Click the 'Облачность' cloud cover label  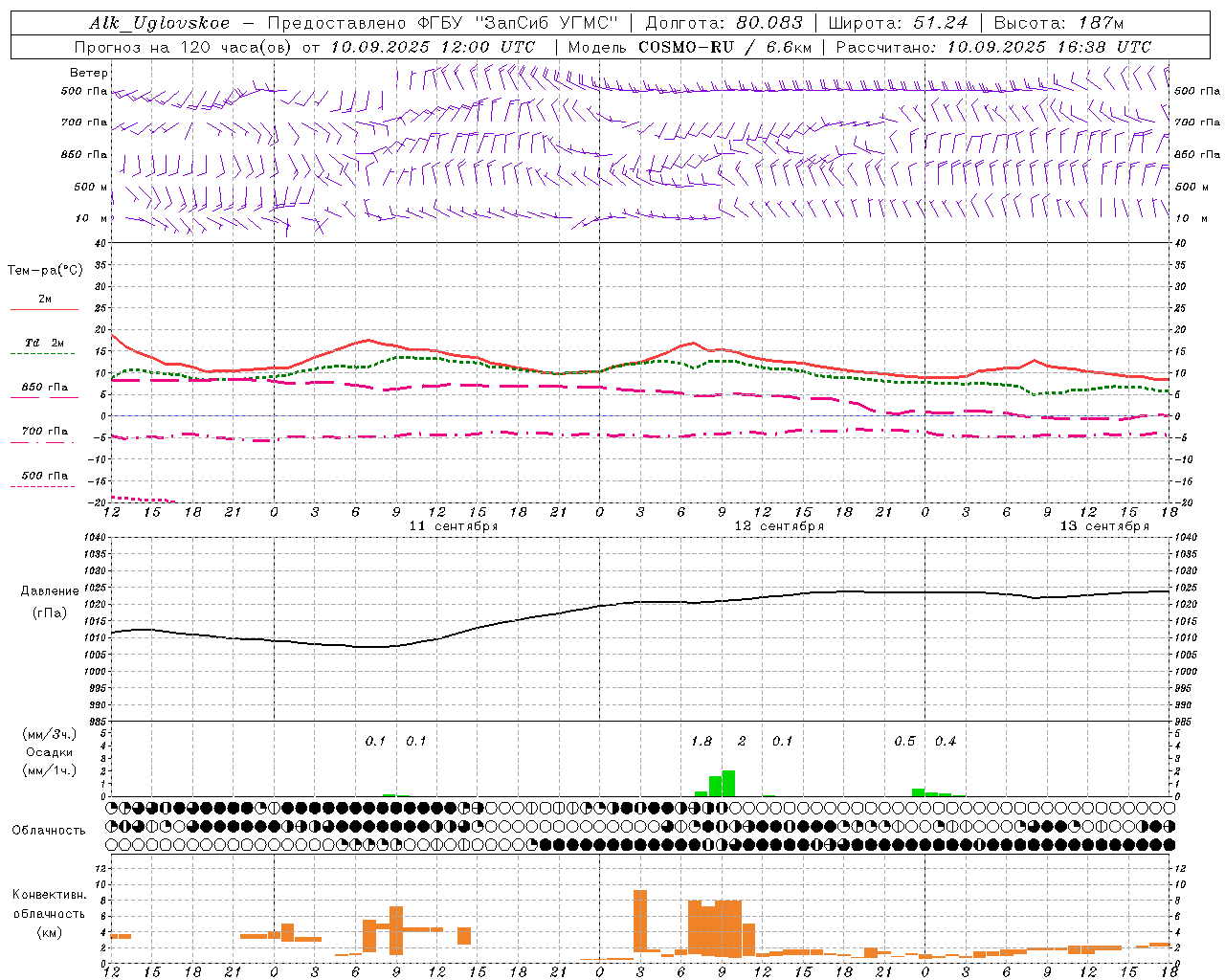pos(49,831)
